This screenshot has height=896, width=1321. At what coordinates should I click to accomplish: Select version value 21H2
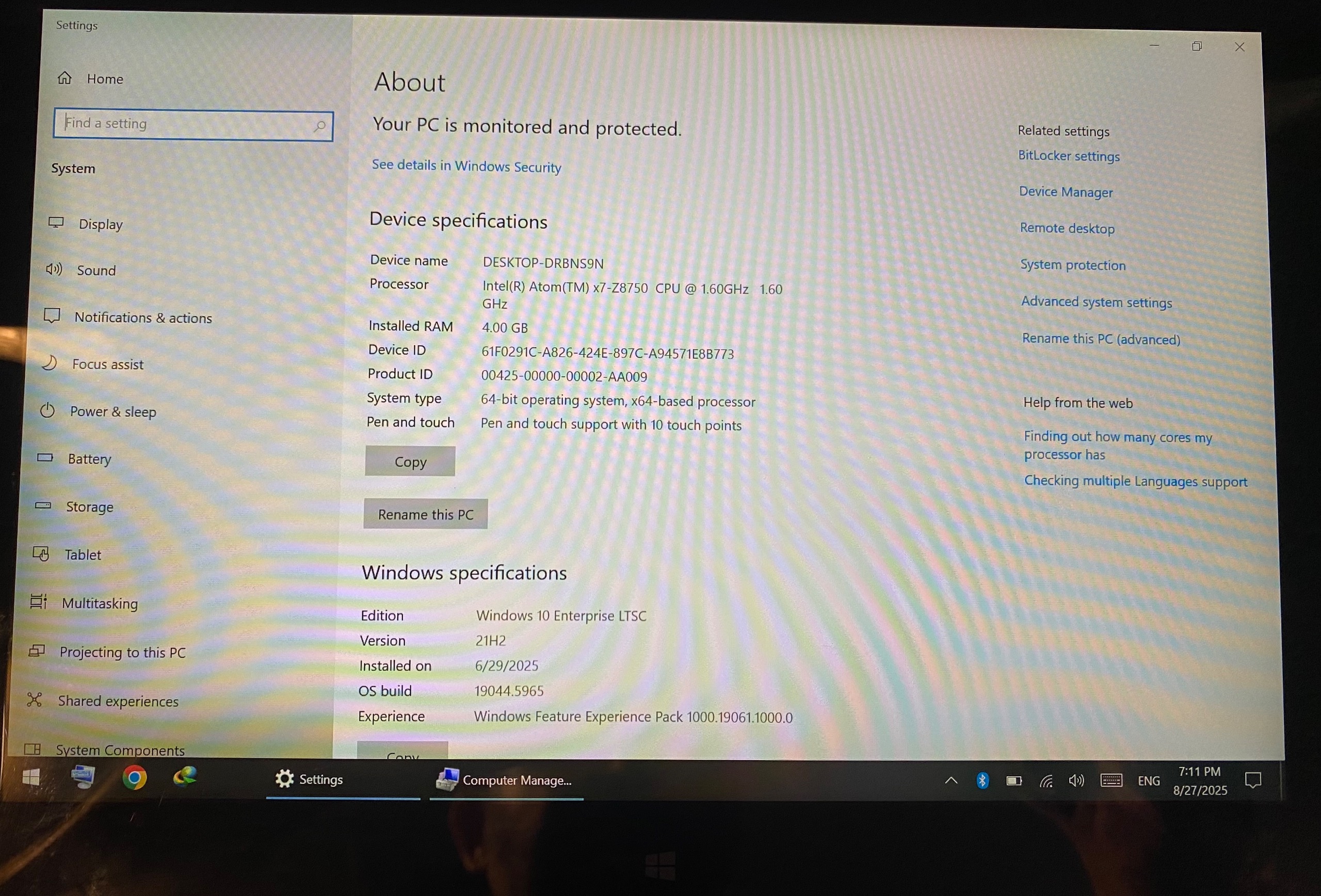490,641
